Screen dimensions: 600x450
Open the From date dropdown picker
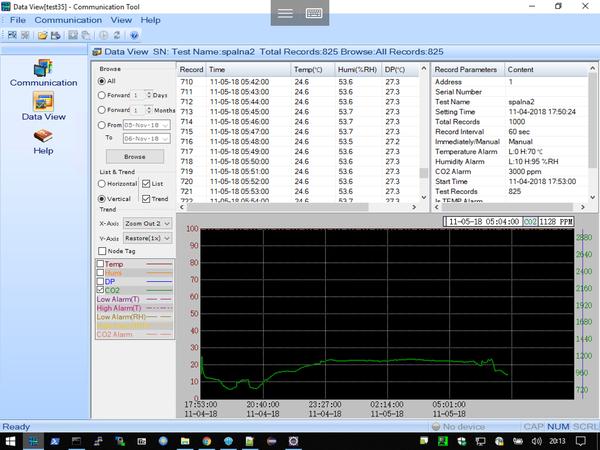point(167,124)
